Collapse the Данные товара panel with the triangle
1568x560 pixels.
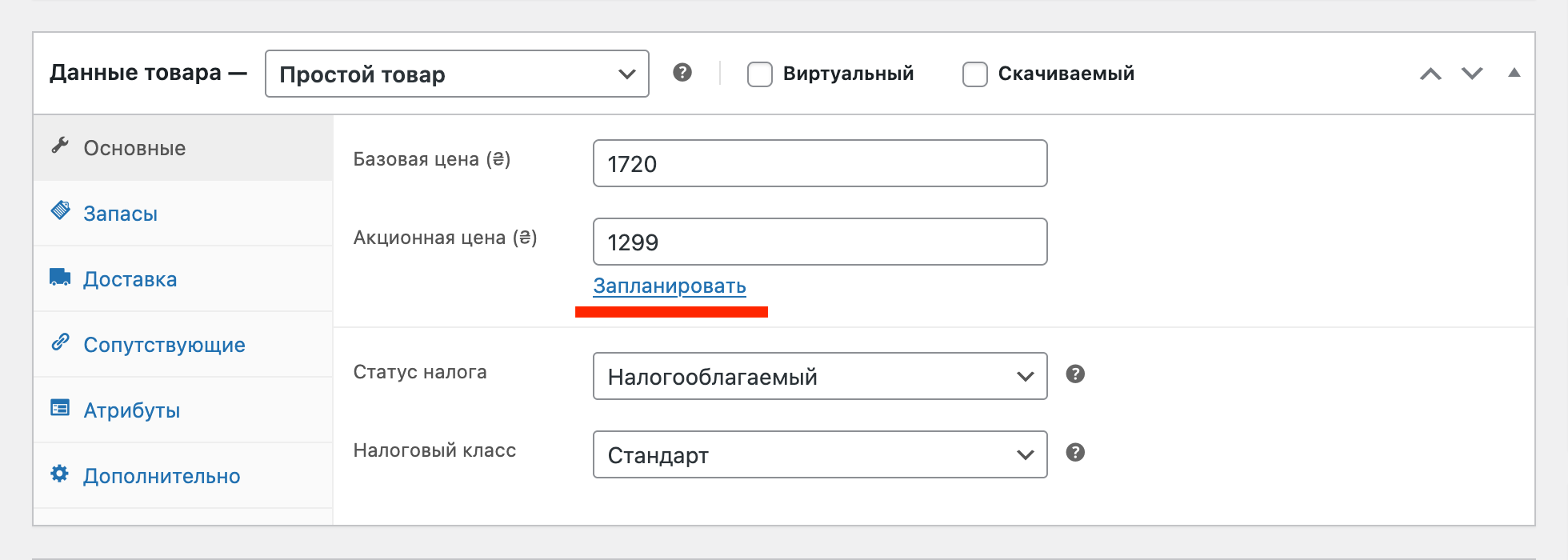pos(1514,73)
